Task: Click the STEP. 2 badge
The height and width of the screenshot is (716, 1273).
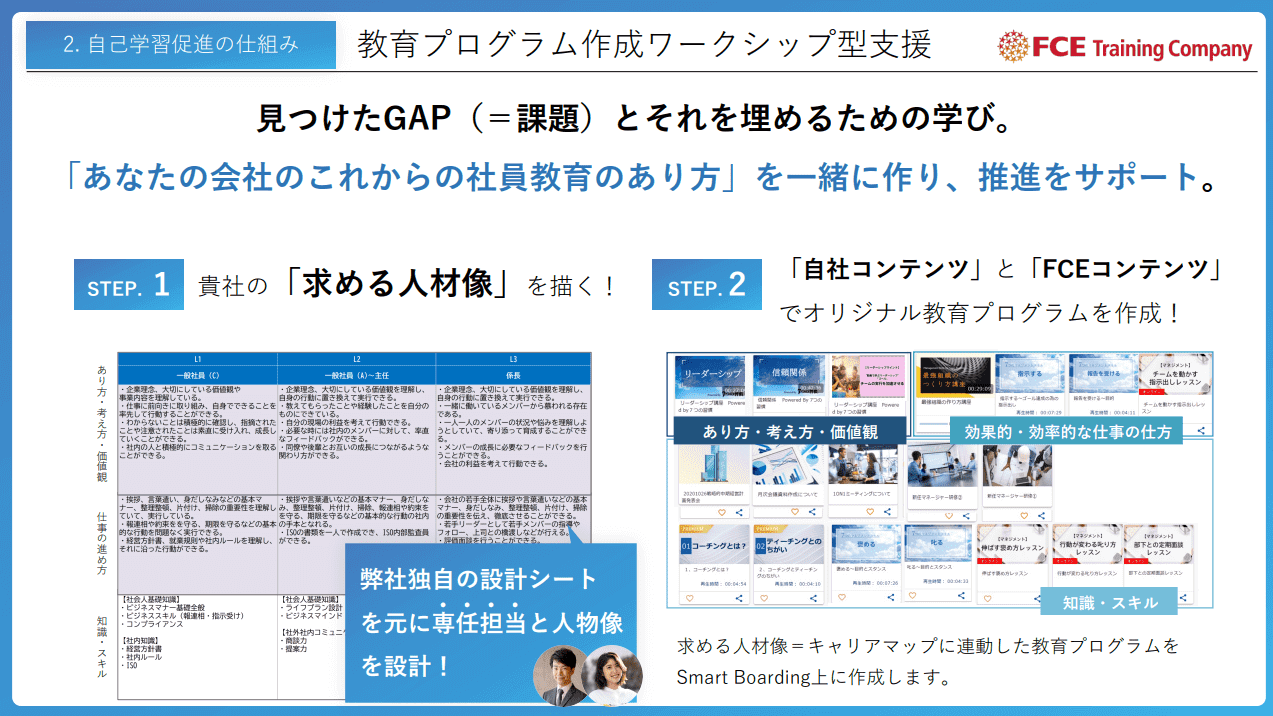Action: [x=708, y=286]
